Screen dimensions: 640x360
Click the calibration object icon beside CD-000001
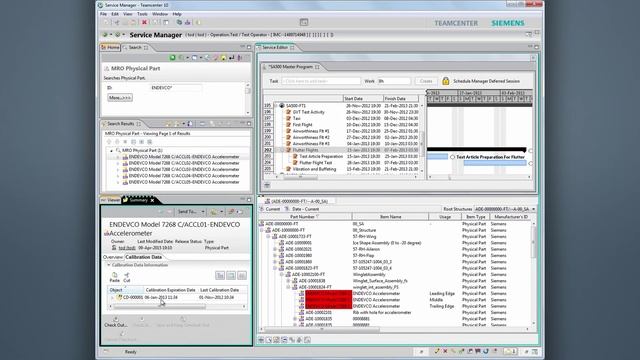pyautogui.click(x=119, y=298)
